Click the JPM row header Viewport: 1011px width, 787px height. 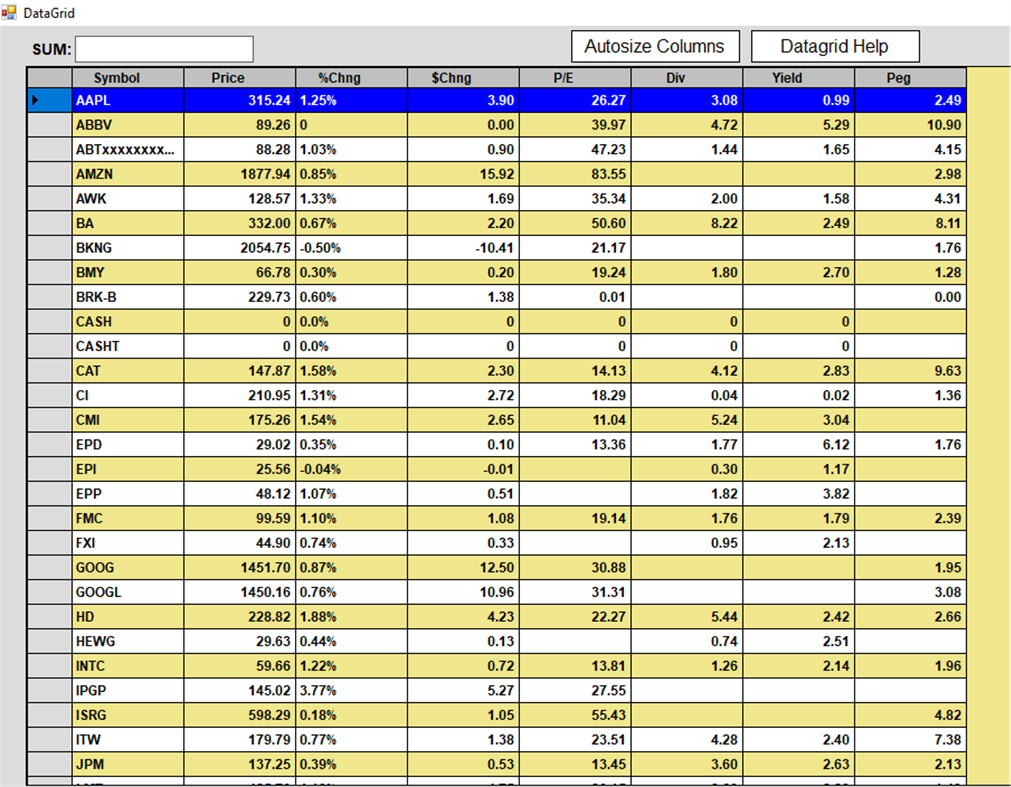[50, 764]
